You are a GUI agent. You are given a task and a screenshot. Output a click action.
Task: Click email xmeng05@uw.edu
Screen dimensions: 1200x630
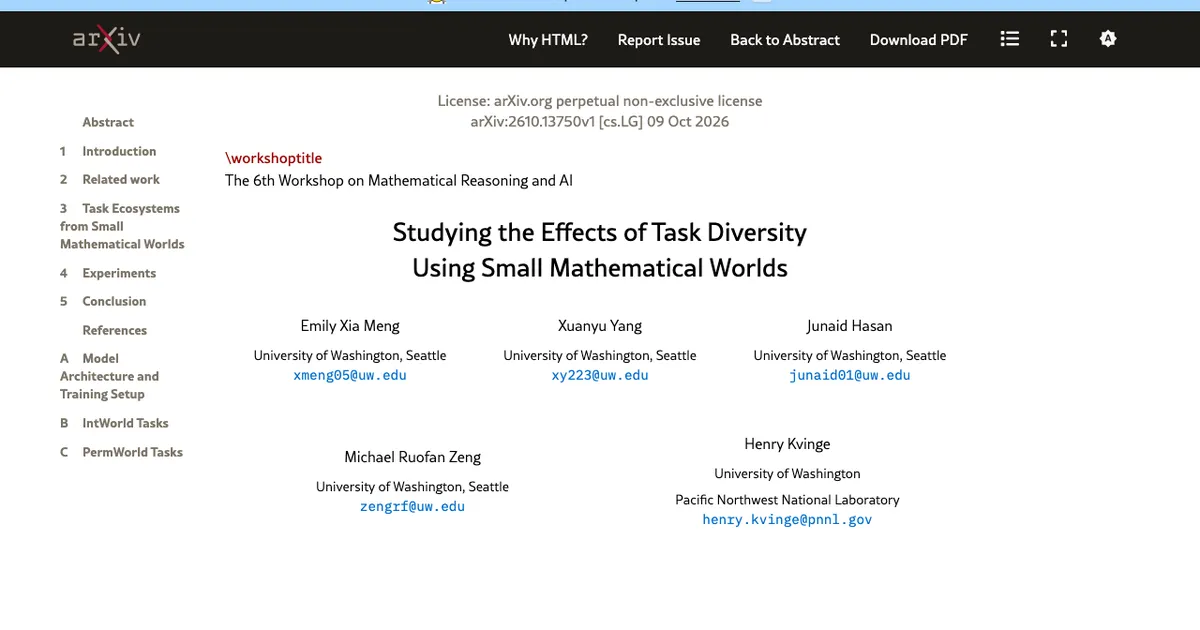click(350, 375)
